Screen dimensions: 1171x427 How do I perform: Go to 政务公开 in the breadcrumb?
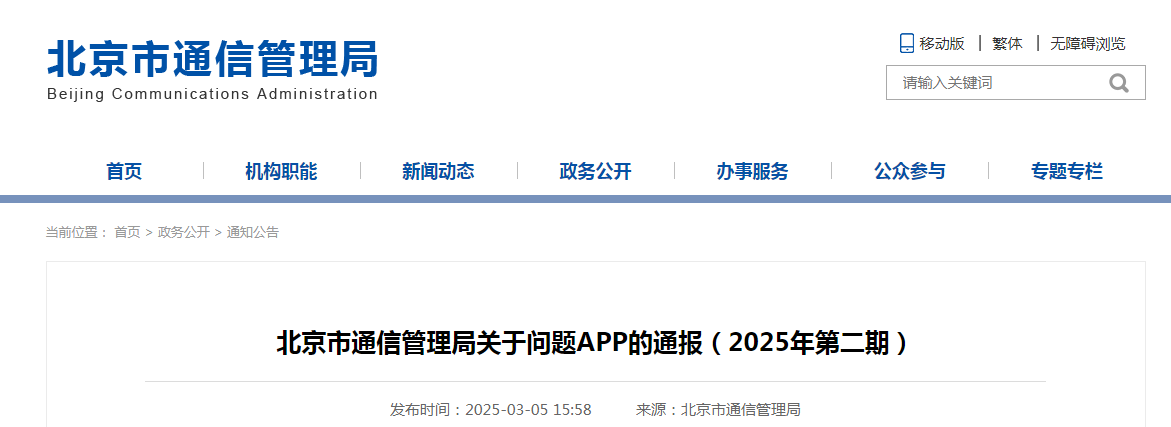(x=184, y=232)
